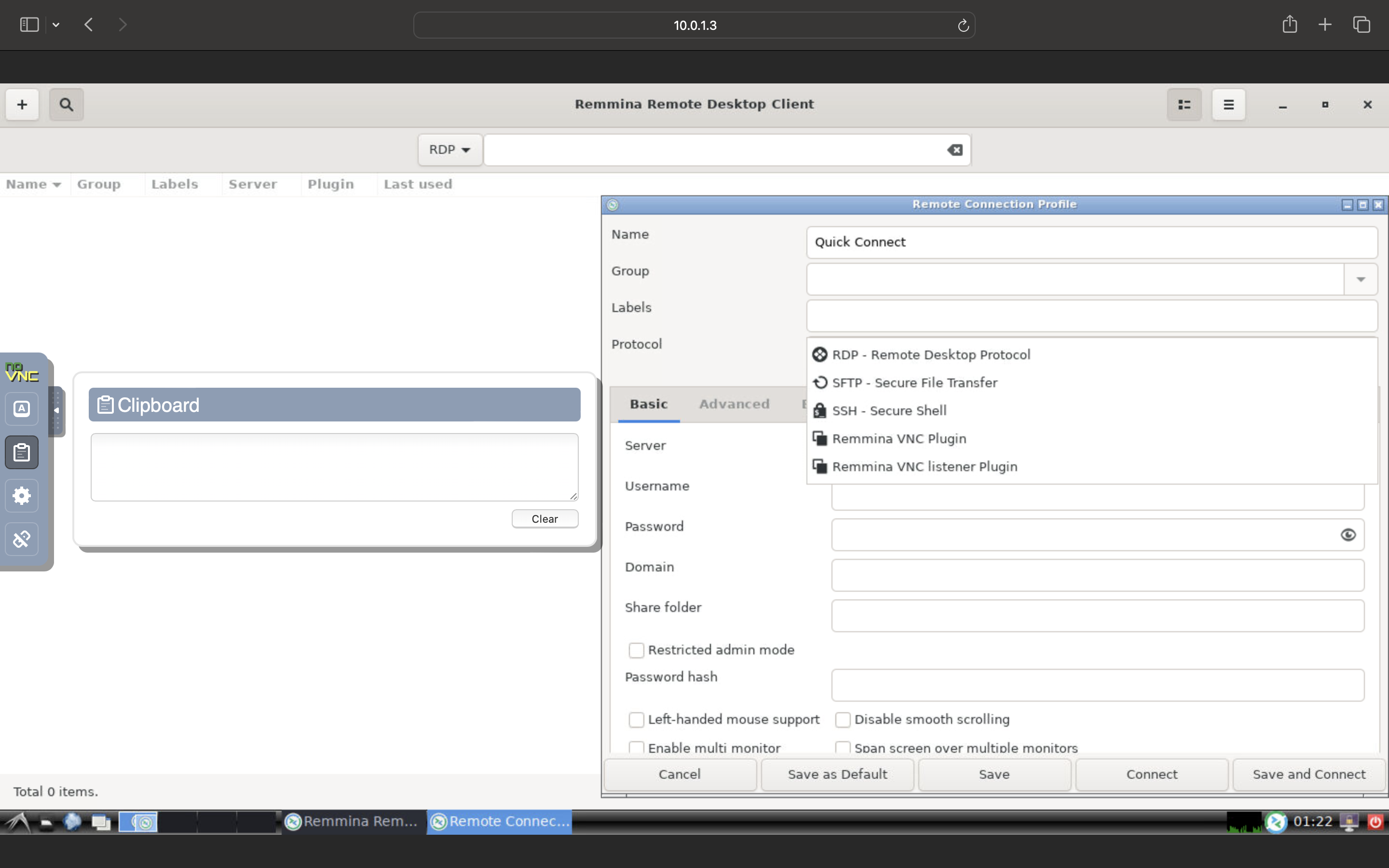1389x868 pixels.
Task: Expand the Group combo box arrow
Action: coord(1360,280)
